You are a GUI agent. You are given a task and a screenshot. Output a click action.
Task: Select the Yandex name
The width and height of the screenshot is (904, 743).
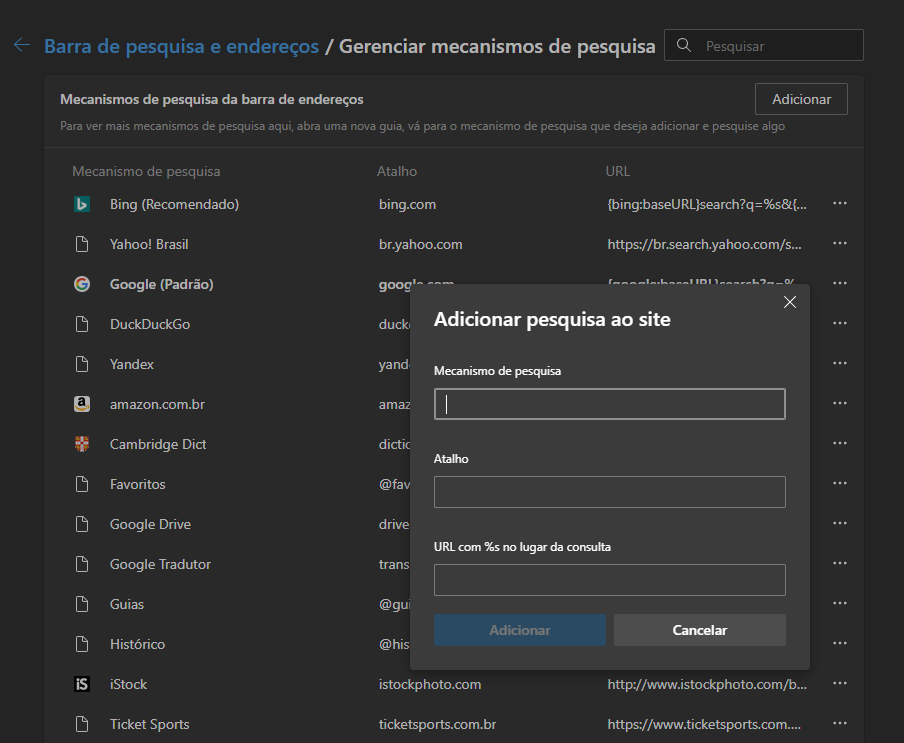[132, 364]
